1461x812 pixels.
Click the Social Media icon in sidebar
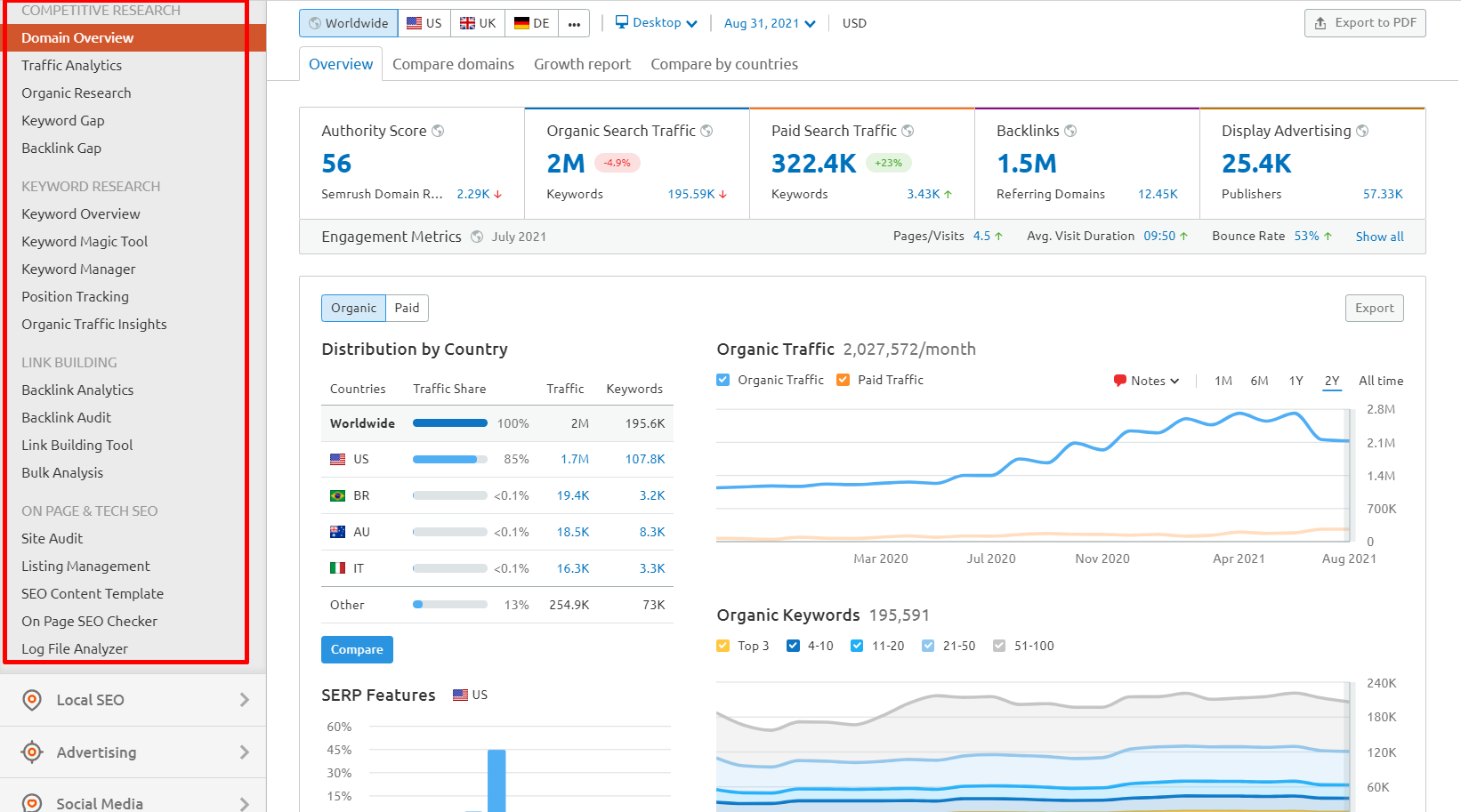[31, 801]
